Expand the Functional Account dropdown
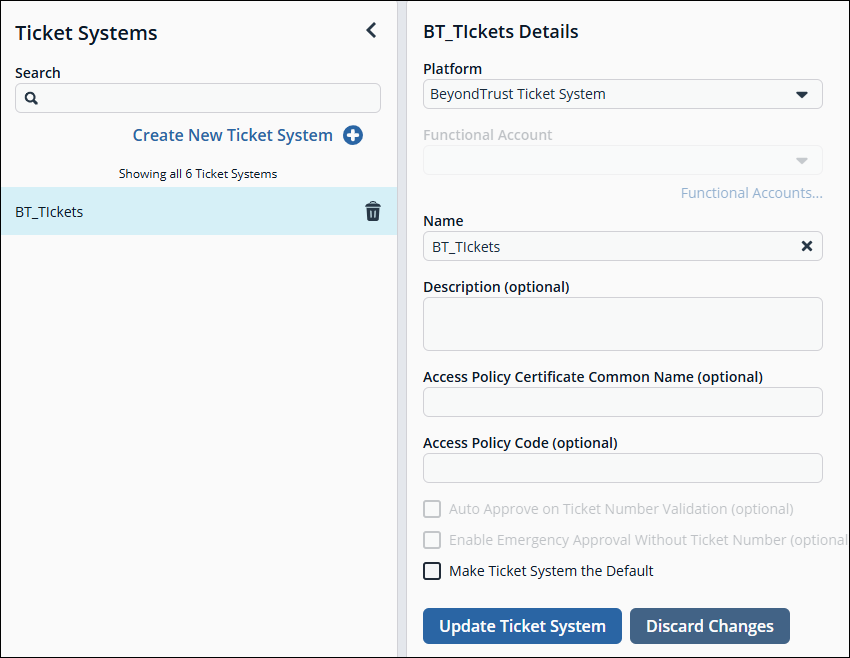The height and width of the screenshot is (658, 850). click(801, 161)
